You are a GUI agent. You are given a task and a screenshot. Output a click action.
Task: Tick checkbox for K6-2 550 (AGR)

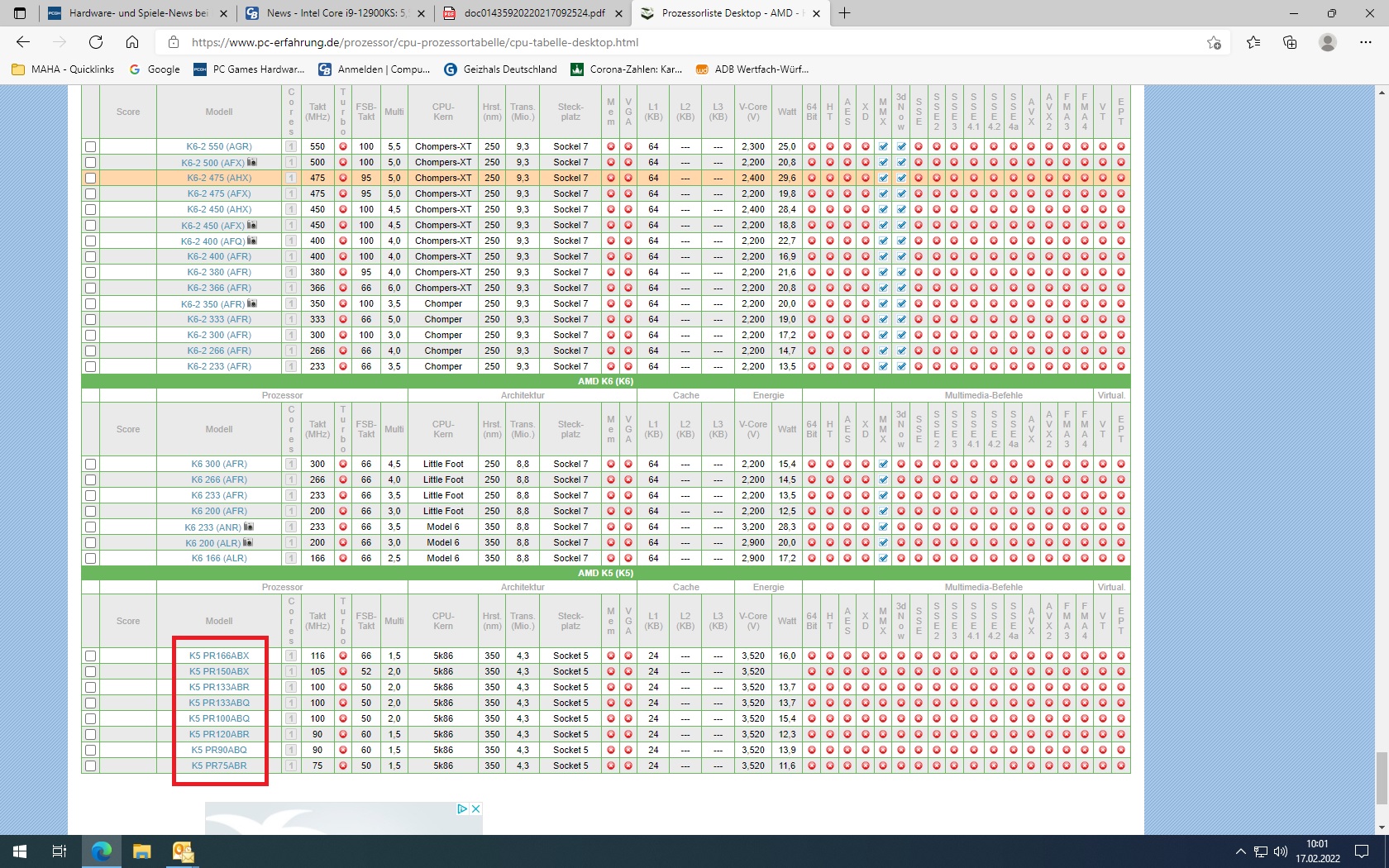[90, 146]
